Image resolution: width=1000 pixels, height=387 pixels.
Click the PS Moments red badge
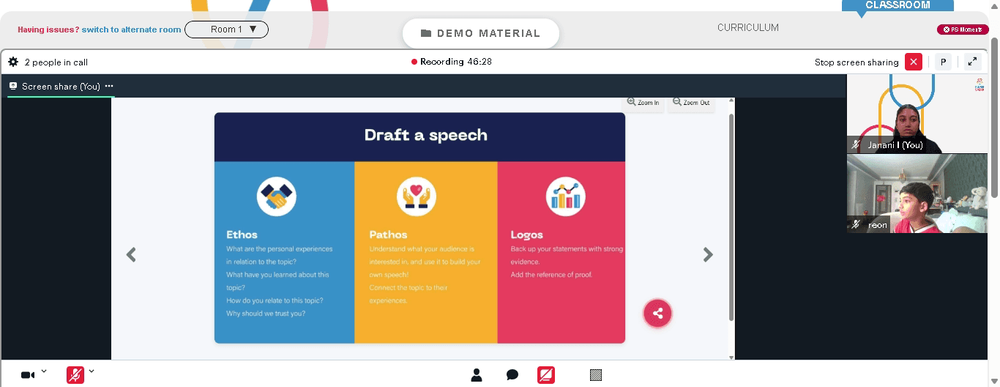tap(962, 29)
